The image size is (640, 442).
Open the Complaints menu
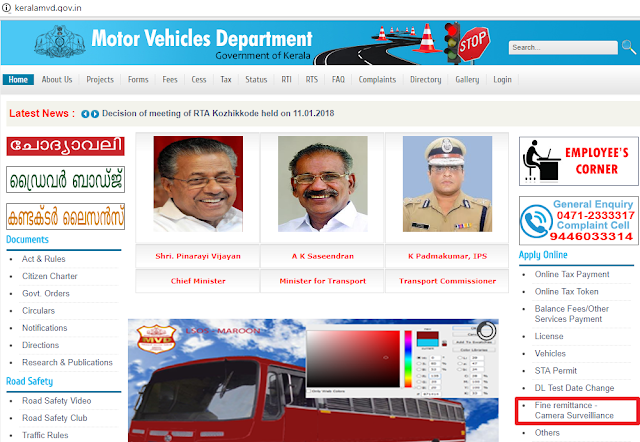(377, 80)
